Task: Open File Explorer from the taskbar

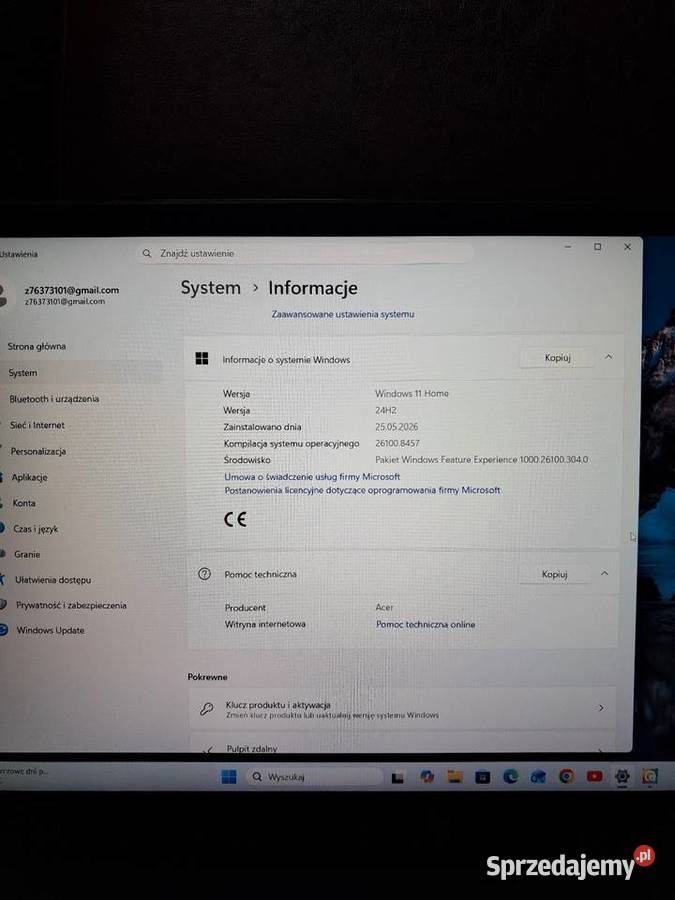Action: point(455,777)
